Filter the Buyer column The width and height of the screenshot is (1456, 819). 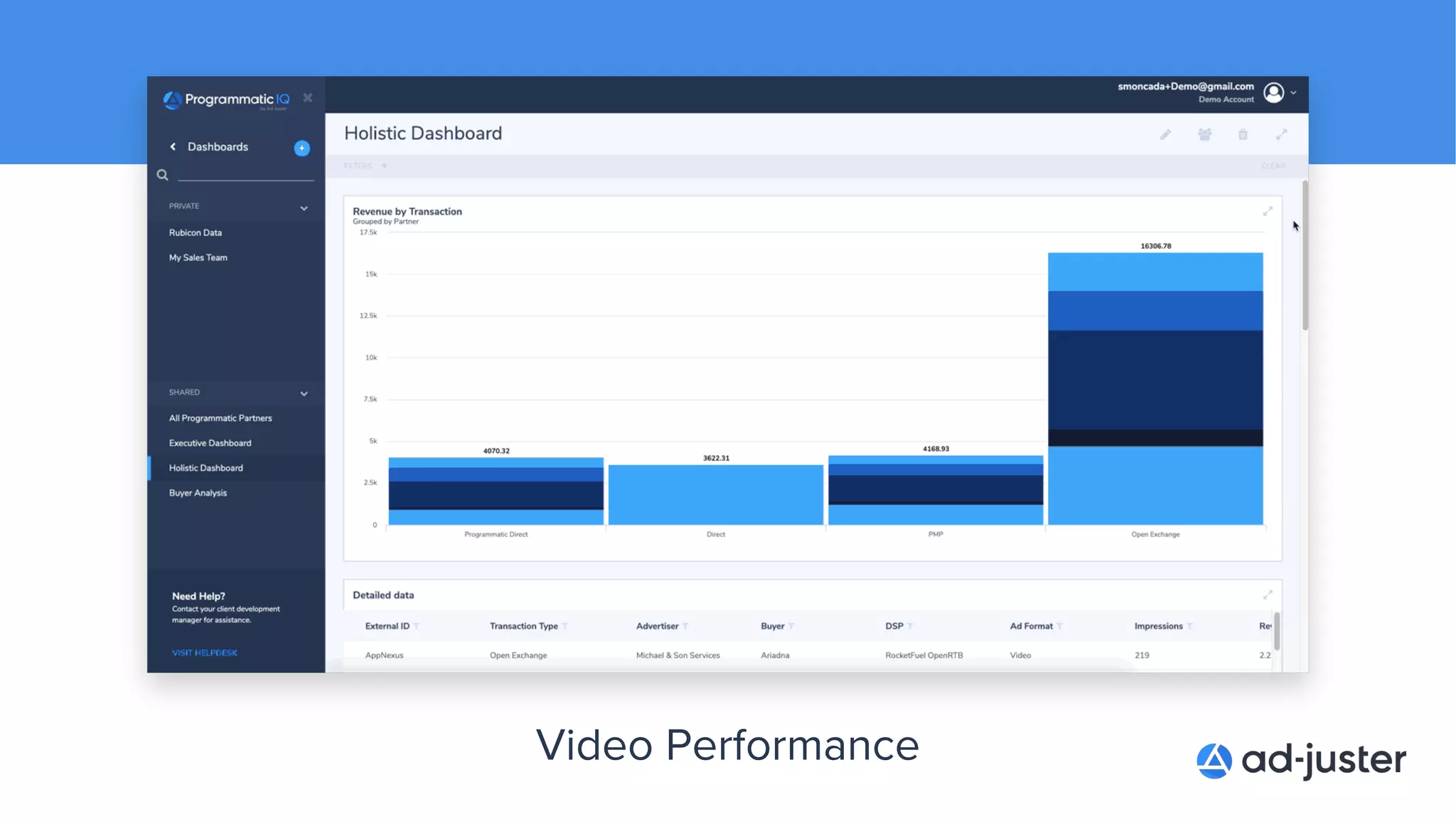click(x=791, y=626)
